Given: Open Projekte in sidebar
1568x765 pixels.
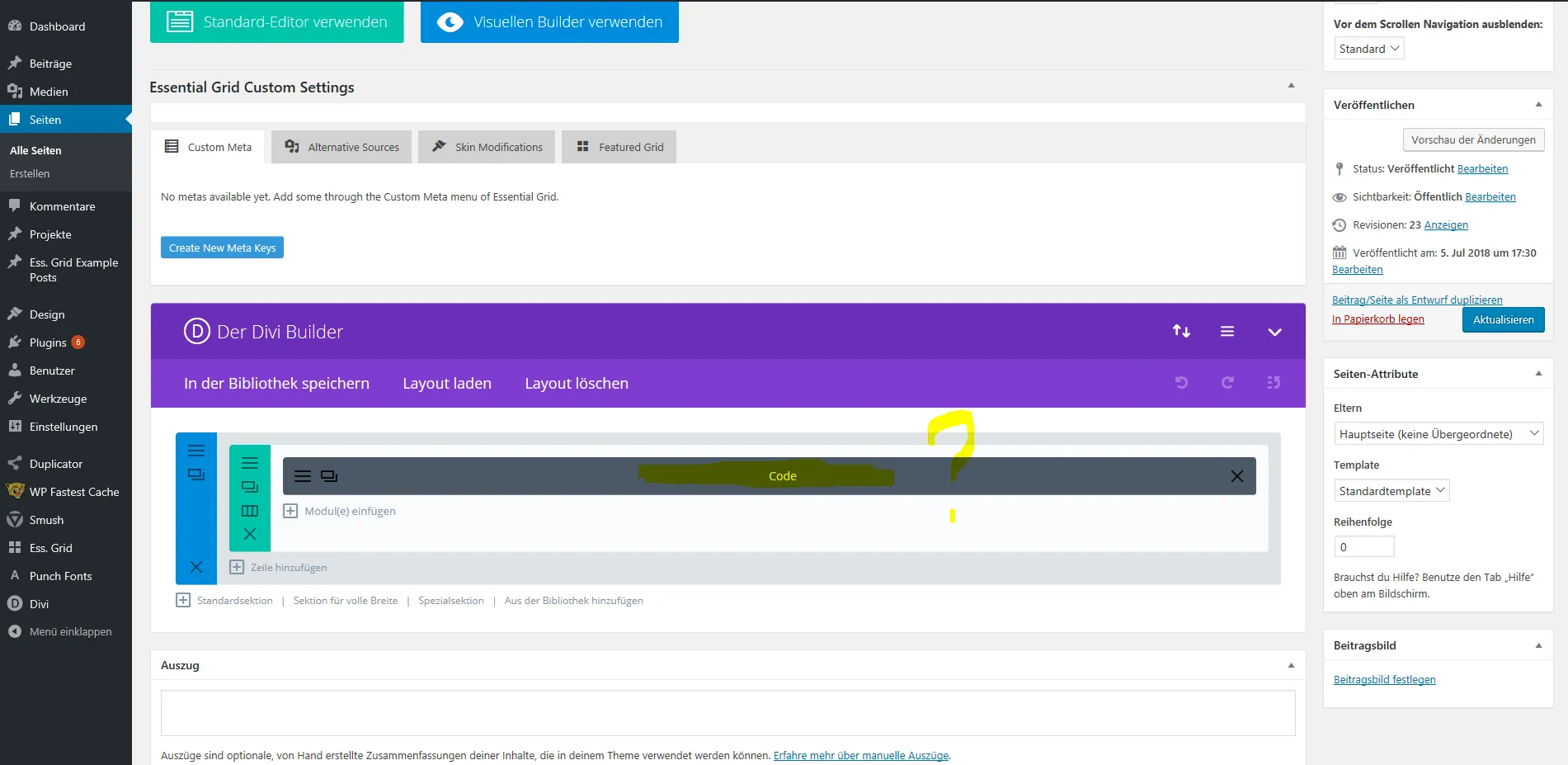Looking at the screenshot, I should [66, 234].
